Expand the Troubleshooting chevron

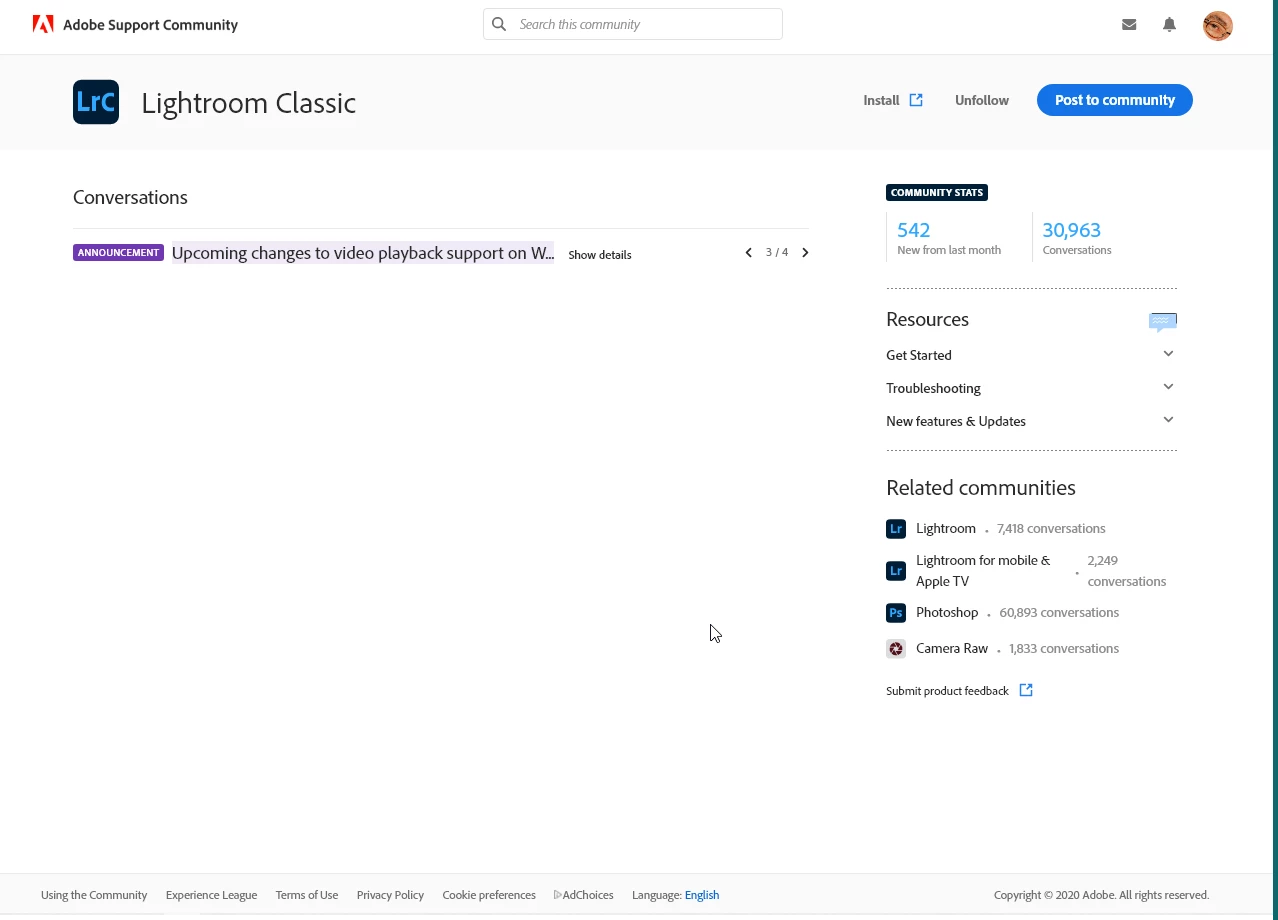pyautogui.click(x=1168, y=387)
